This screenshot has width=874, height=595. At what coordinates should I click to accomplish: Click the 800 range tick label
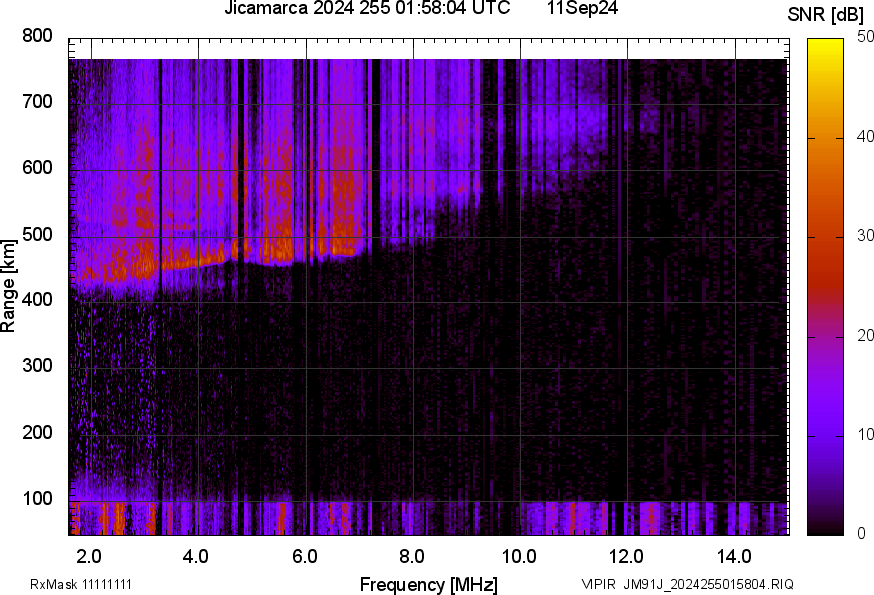[x=37, y=37]
